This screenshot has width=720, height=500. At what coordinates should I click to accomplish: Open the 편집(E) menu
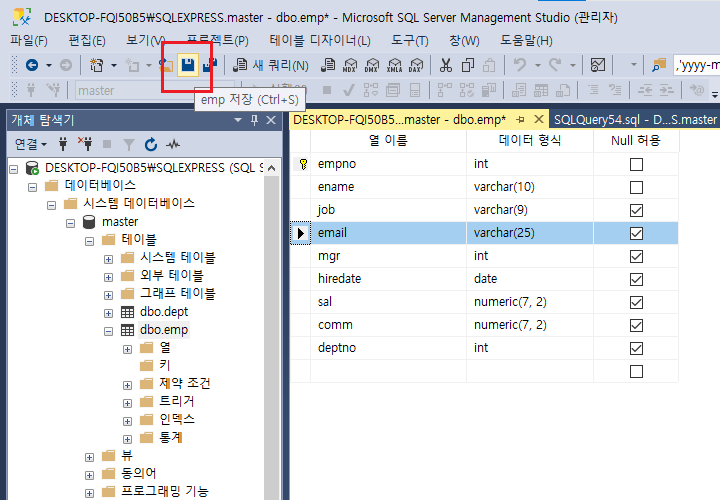pyautogui.click(x=87, y=41)
